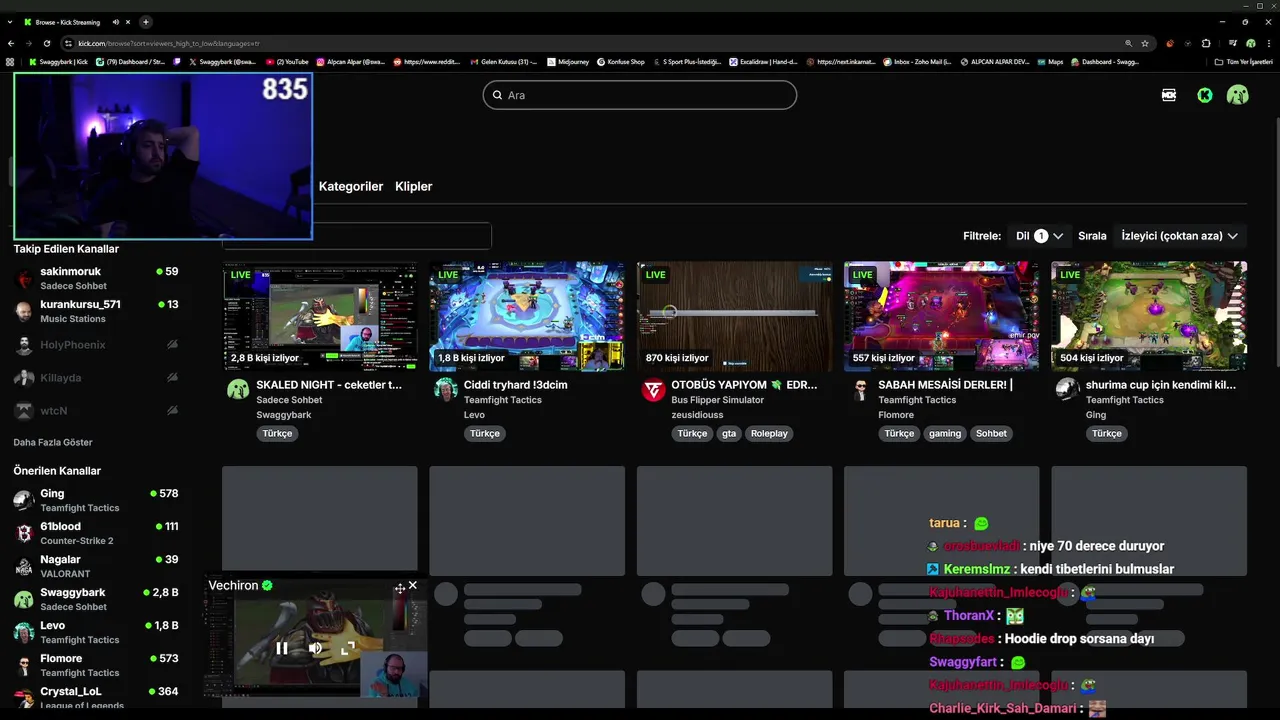Open the İzleyici (çoktan aza) sort dropdown
Screen dimensions: 1280x720
pyautogui.click(x=1180, y=236)
